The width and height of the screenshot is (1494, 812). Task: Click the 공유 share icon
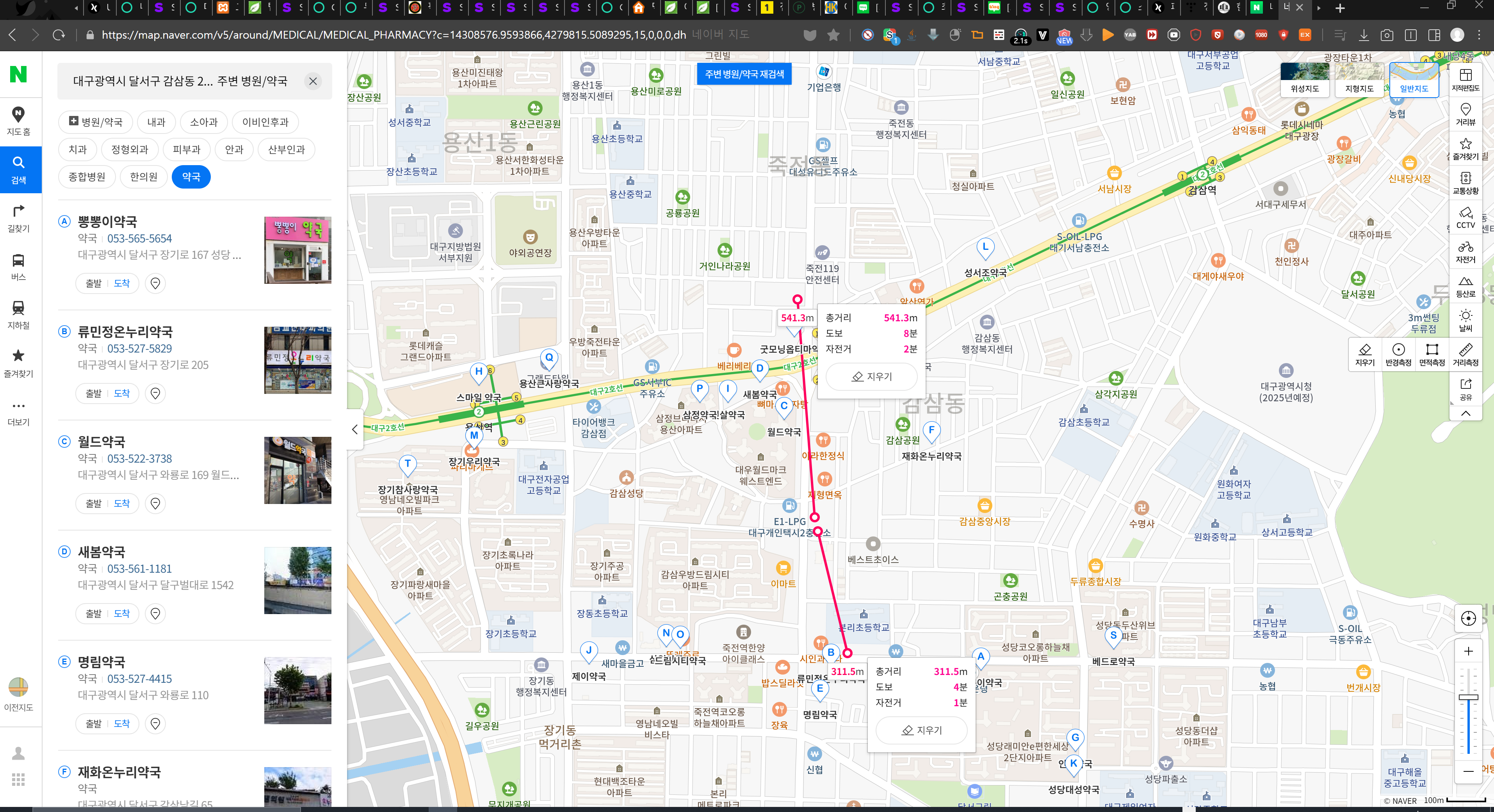[1466, 389]
